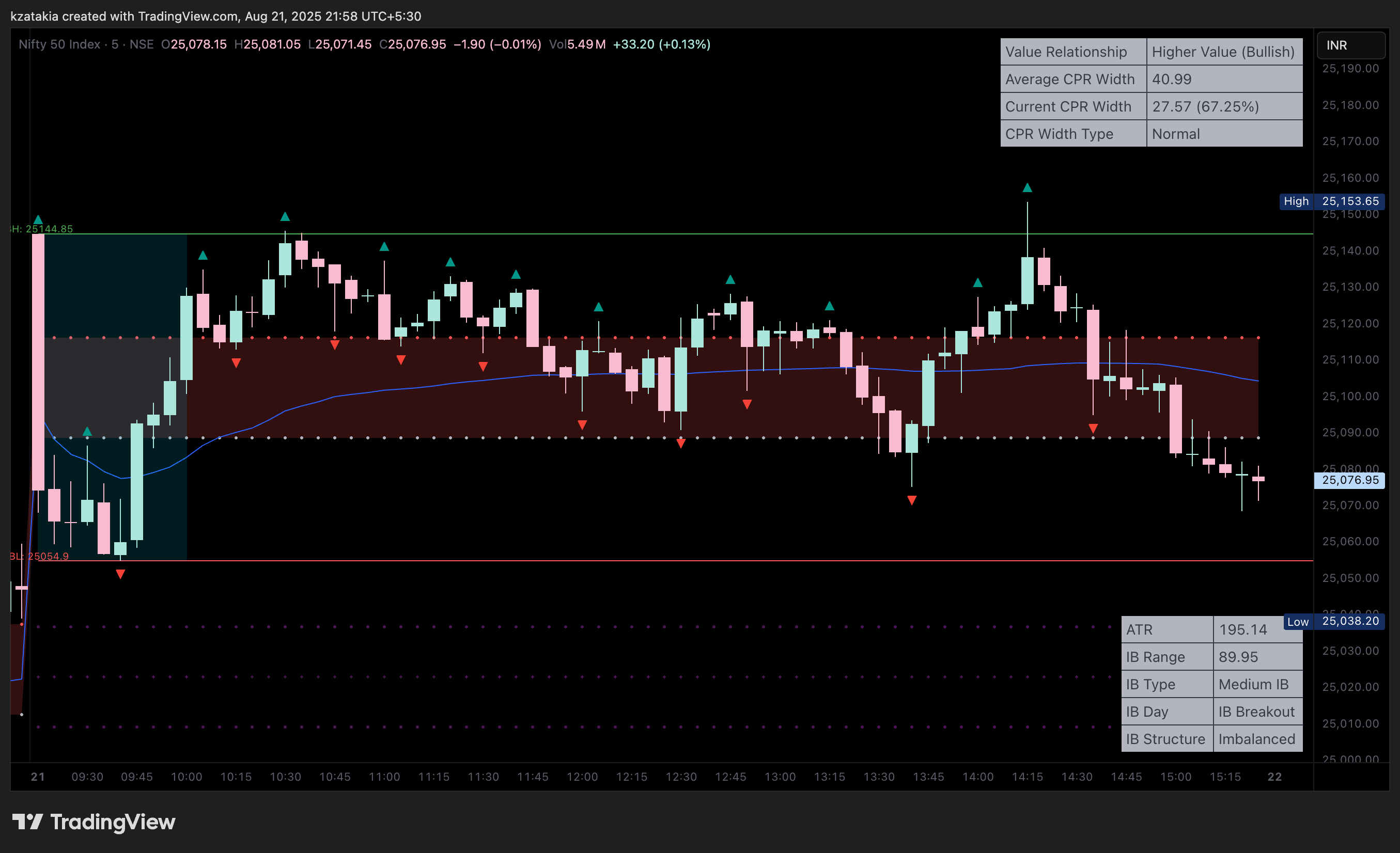This screenshot has width=1400, height=853.
Task: Click the INR currency button
Action: click(x=1350, y=45)
